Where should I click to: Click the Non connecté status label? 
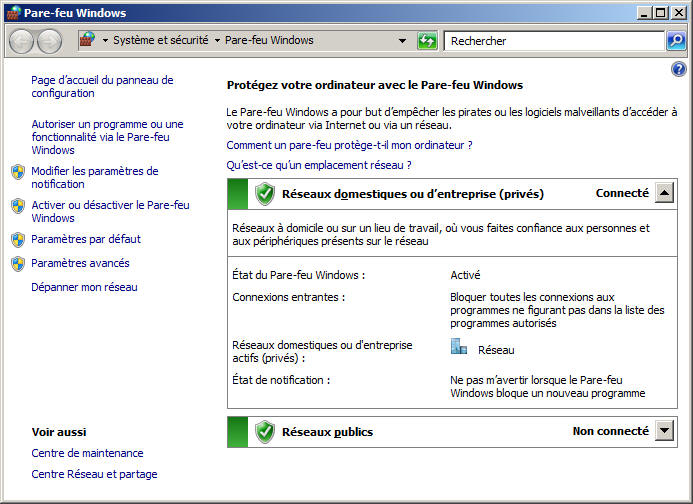(x=611, y=431)
